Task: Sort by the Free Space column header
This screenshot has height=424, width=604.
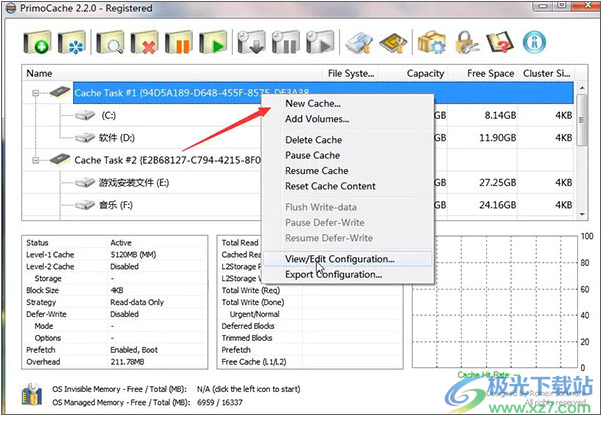Action: pyautogui.click(x=482, y=73)
